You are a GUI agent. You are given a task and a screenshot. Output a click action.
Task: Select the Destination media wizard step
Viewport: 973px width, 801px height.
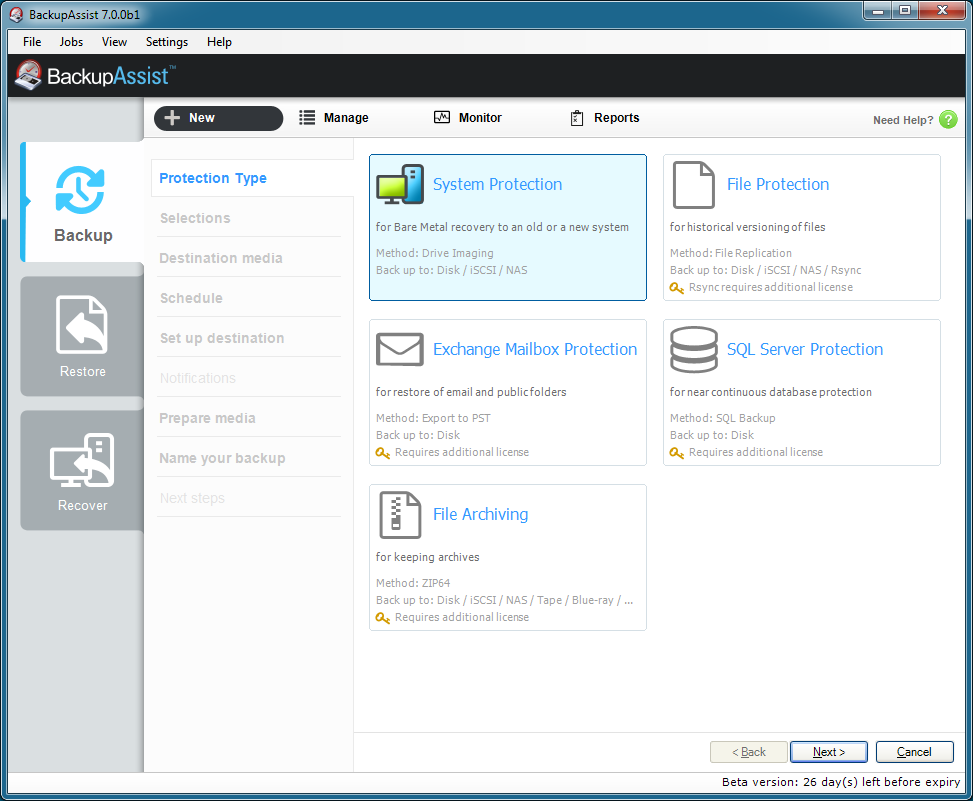tap(221, 258)
